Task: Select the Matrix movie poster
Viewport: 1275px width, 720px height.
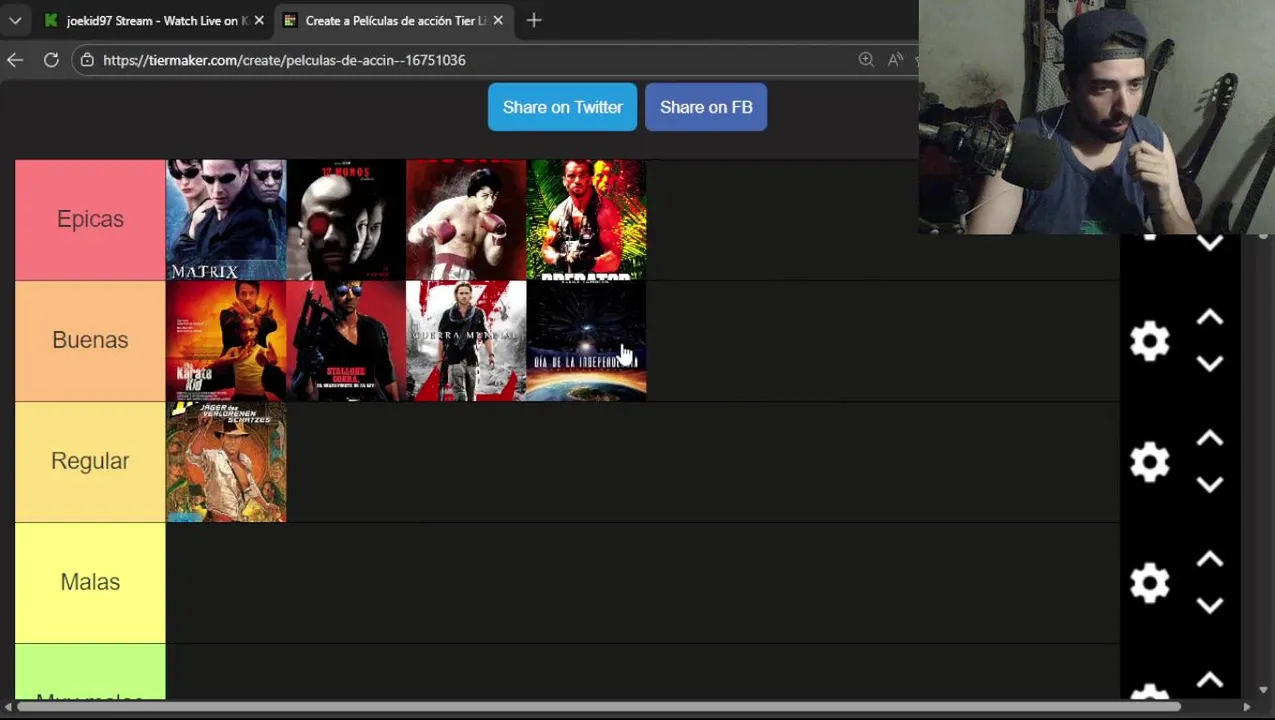Action: 226,220
